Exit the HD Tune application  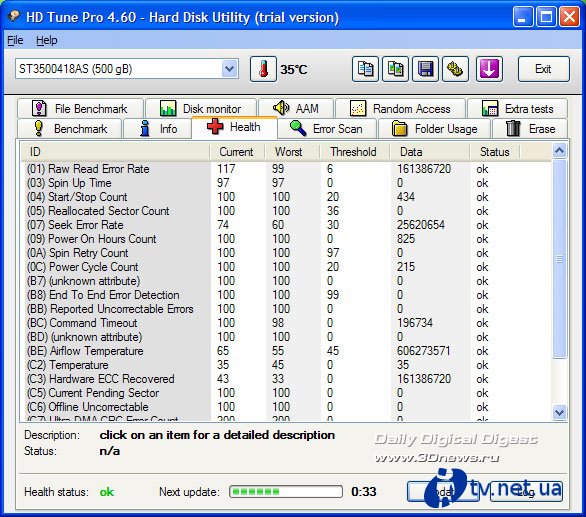[x=543, y=69]
